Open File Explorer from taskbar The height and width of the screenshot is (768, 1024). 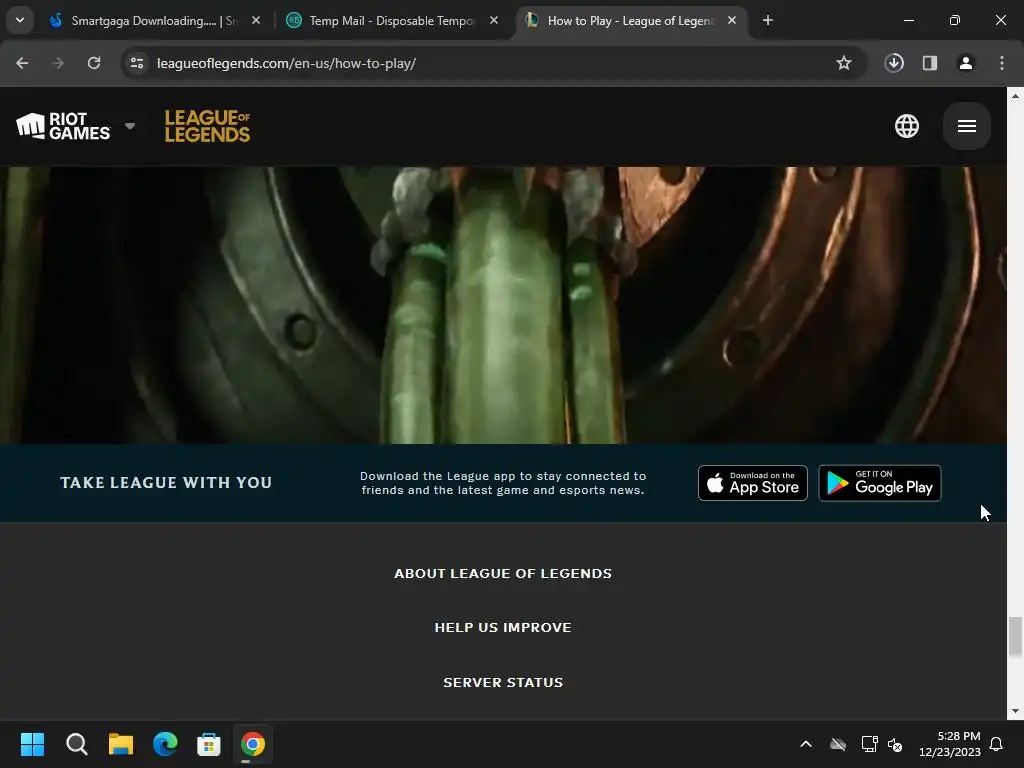coord(121,744)
